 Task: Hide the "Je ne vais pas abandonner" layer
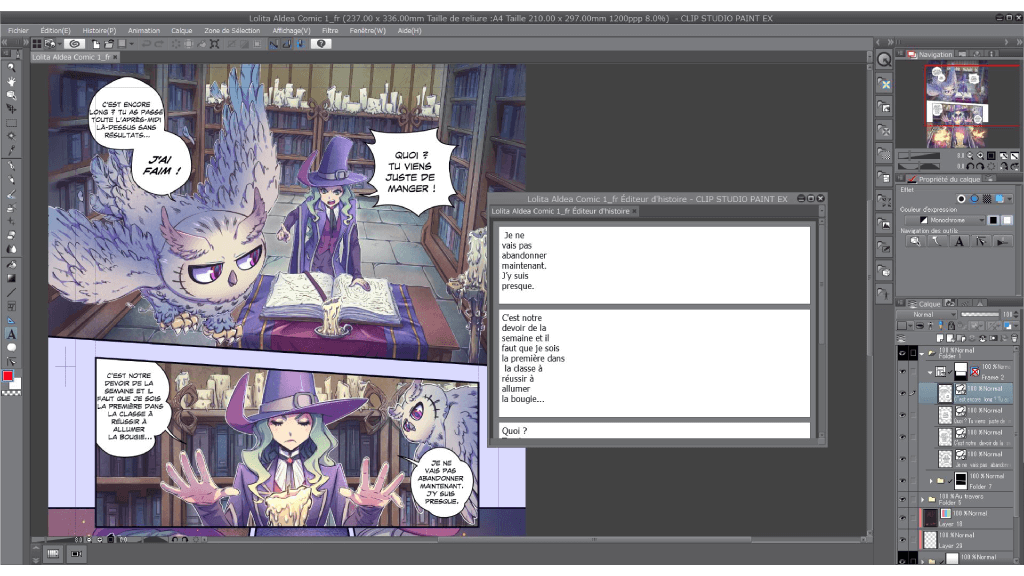(x=903, y=458)
